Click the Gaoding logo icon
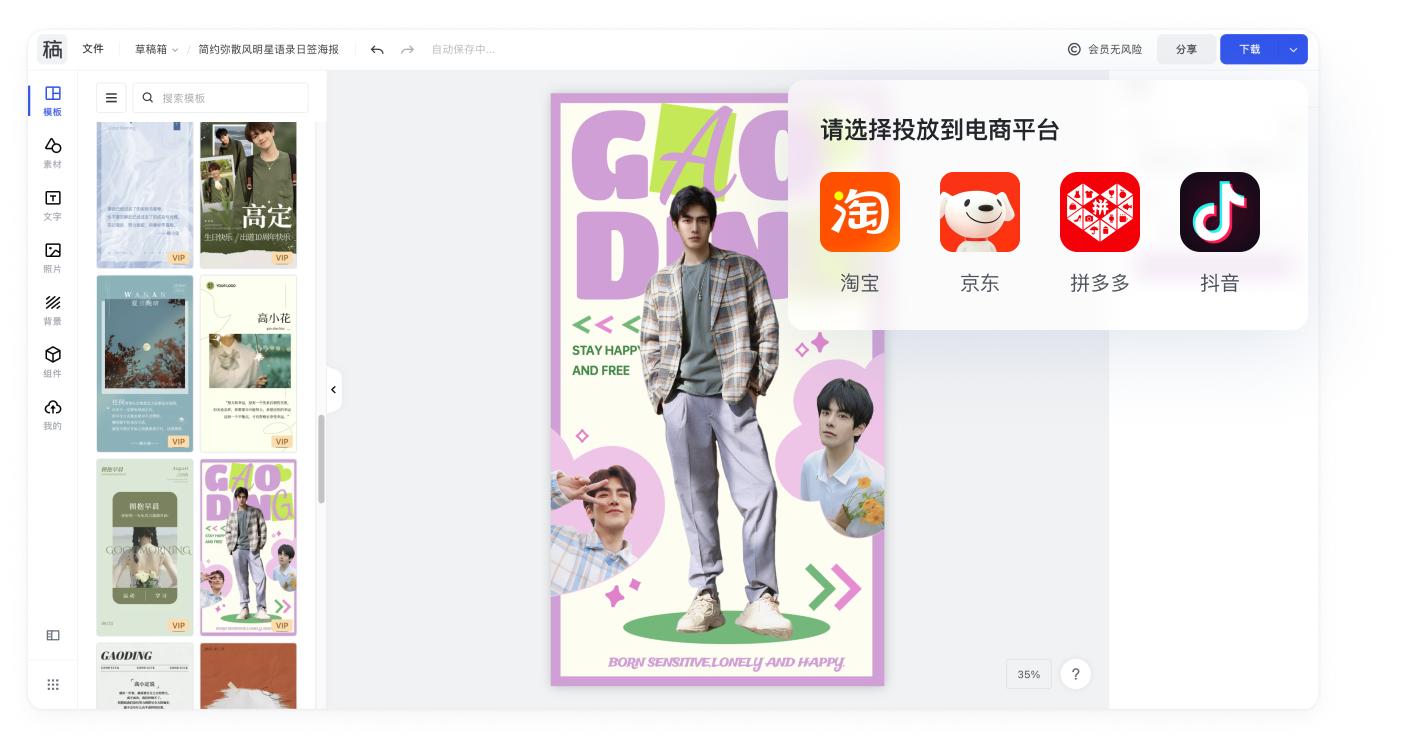This screenshot has width=1403, height=745. (52, 49)
